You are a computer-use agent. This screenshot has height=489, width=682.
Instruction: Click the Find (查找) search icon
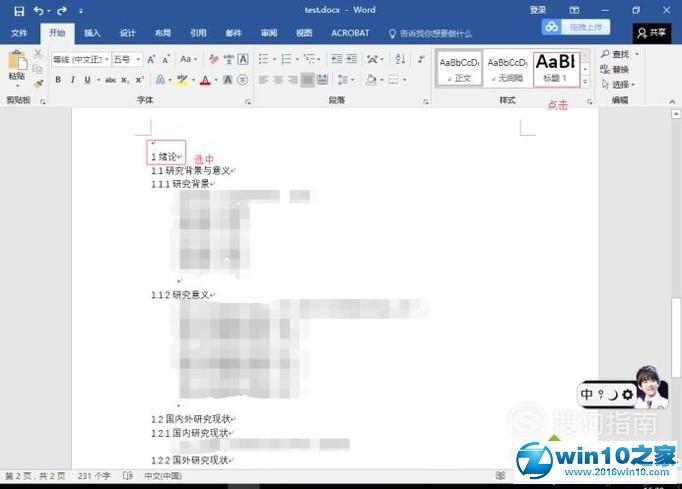[x=606, y=54]
